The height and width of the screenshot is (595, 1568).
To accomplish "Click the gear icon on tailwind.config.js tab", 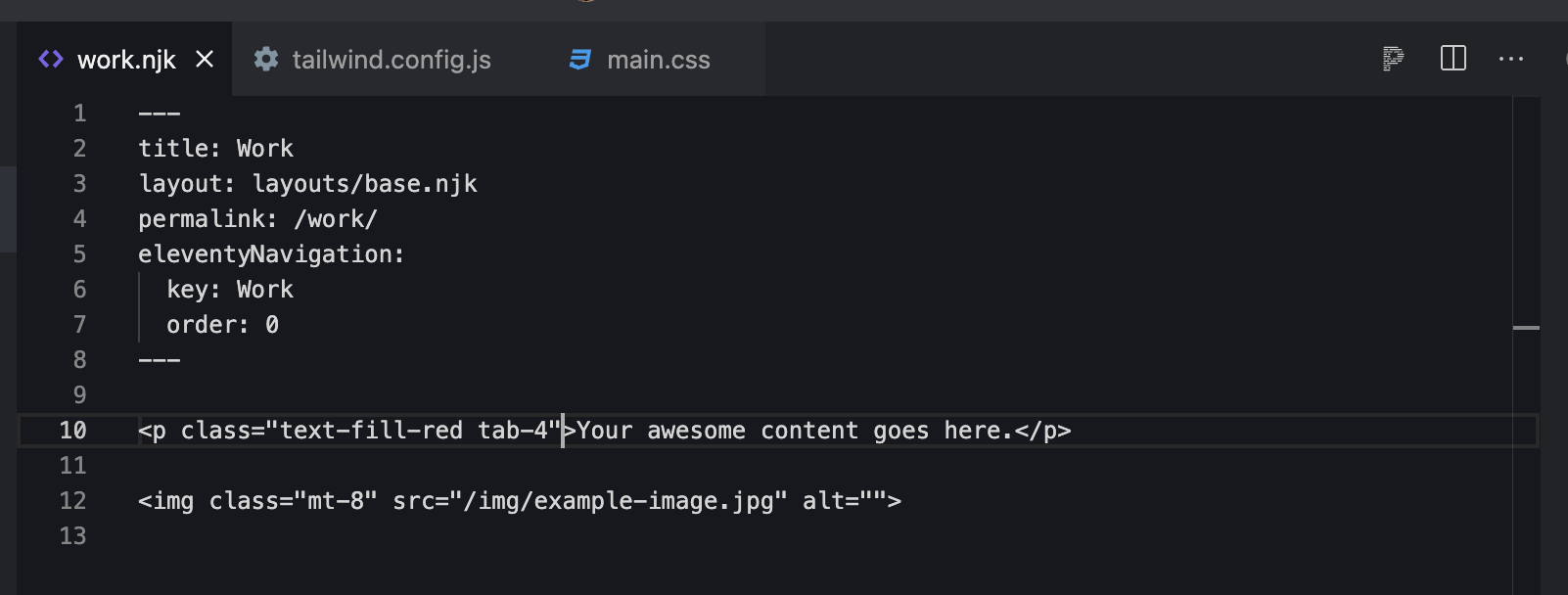I will pos(265,59).
